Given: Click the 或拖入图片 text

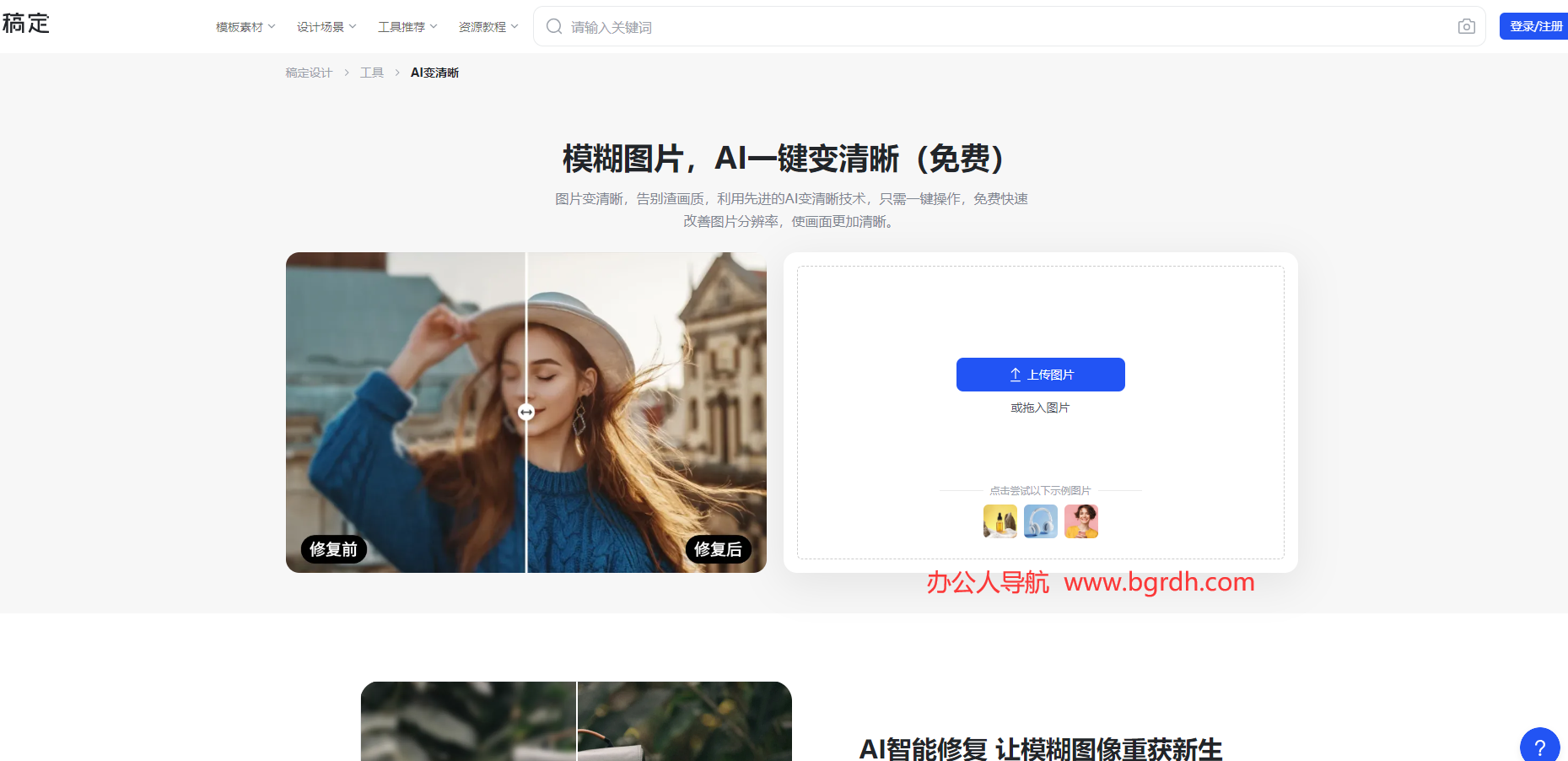Looking at the screenshot, I should tap(1040, 407).
